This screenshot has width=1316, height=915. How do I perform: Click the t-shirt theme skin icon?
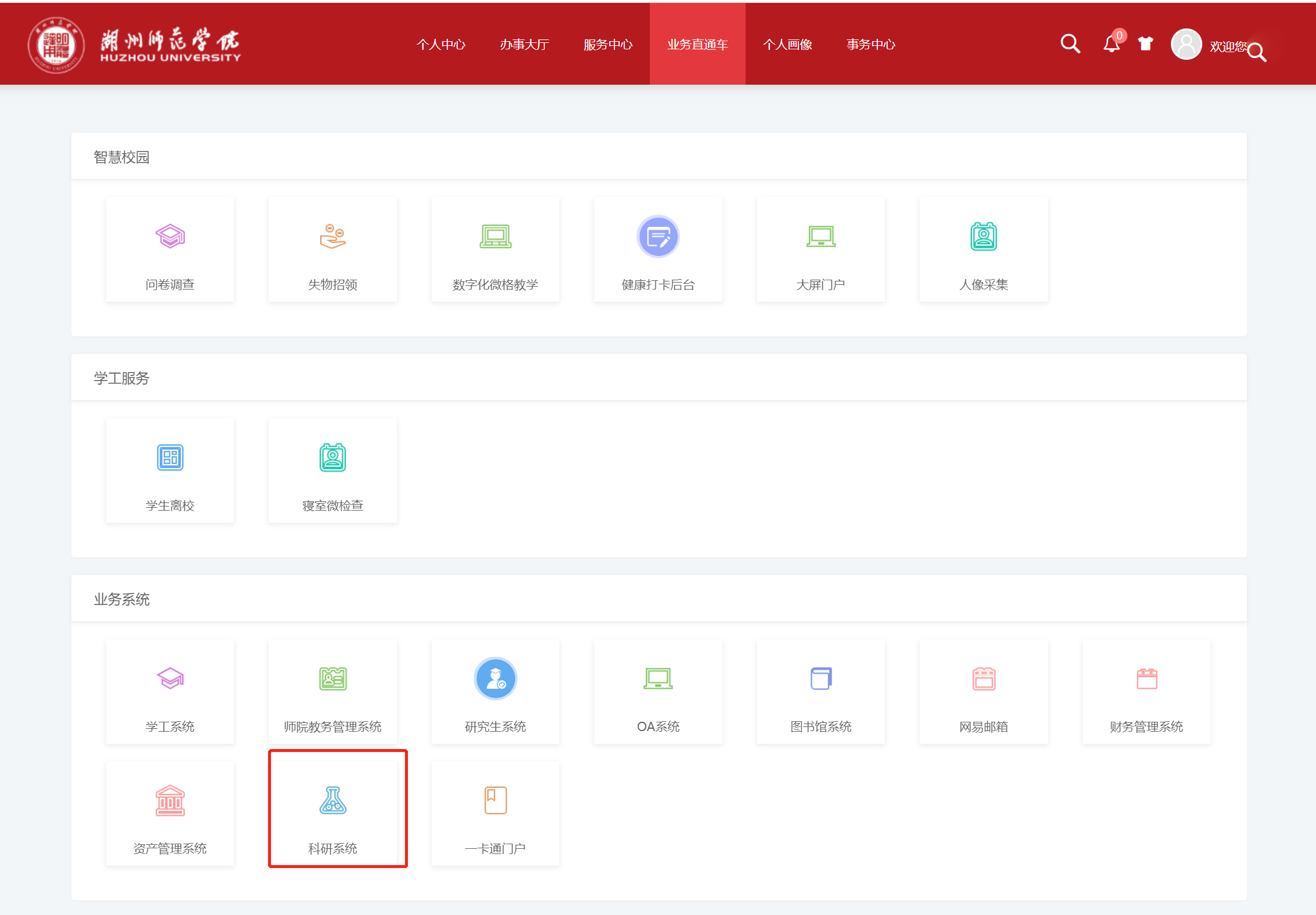1145,44
